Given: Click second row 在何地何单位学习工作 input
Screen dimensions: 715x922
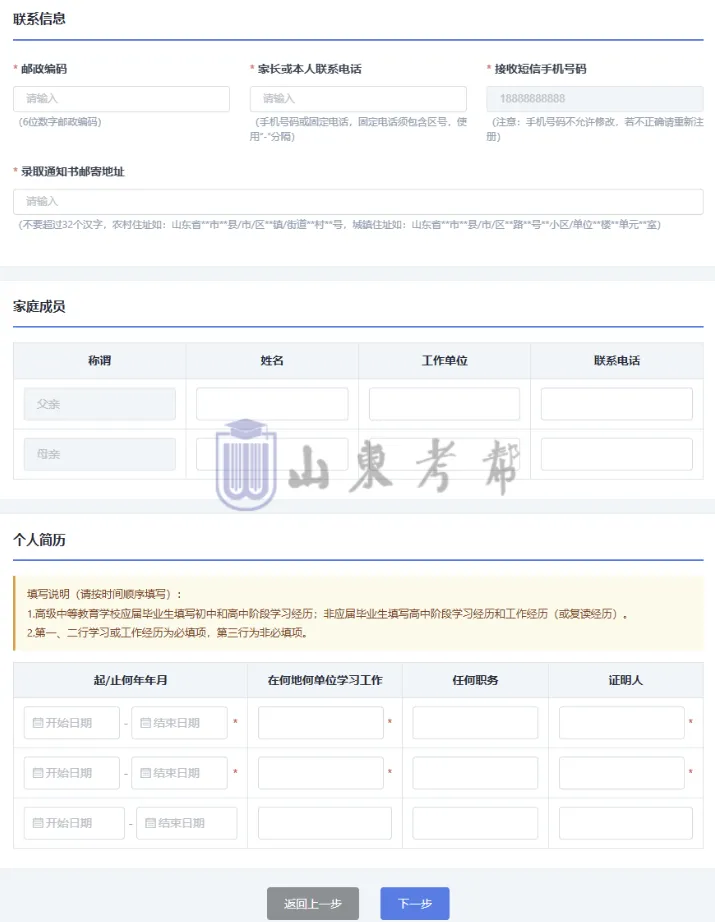Looking at the screenshot, I should (x=321, y=773).
